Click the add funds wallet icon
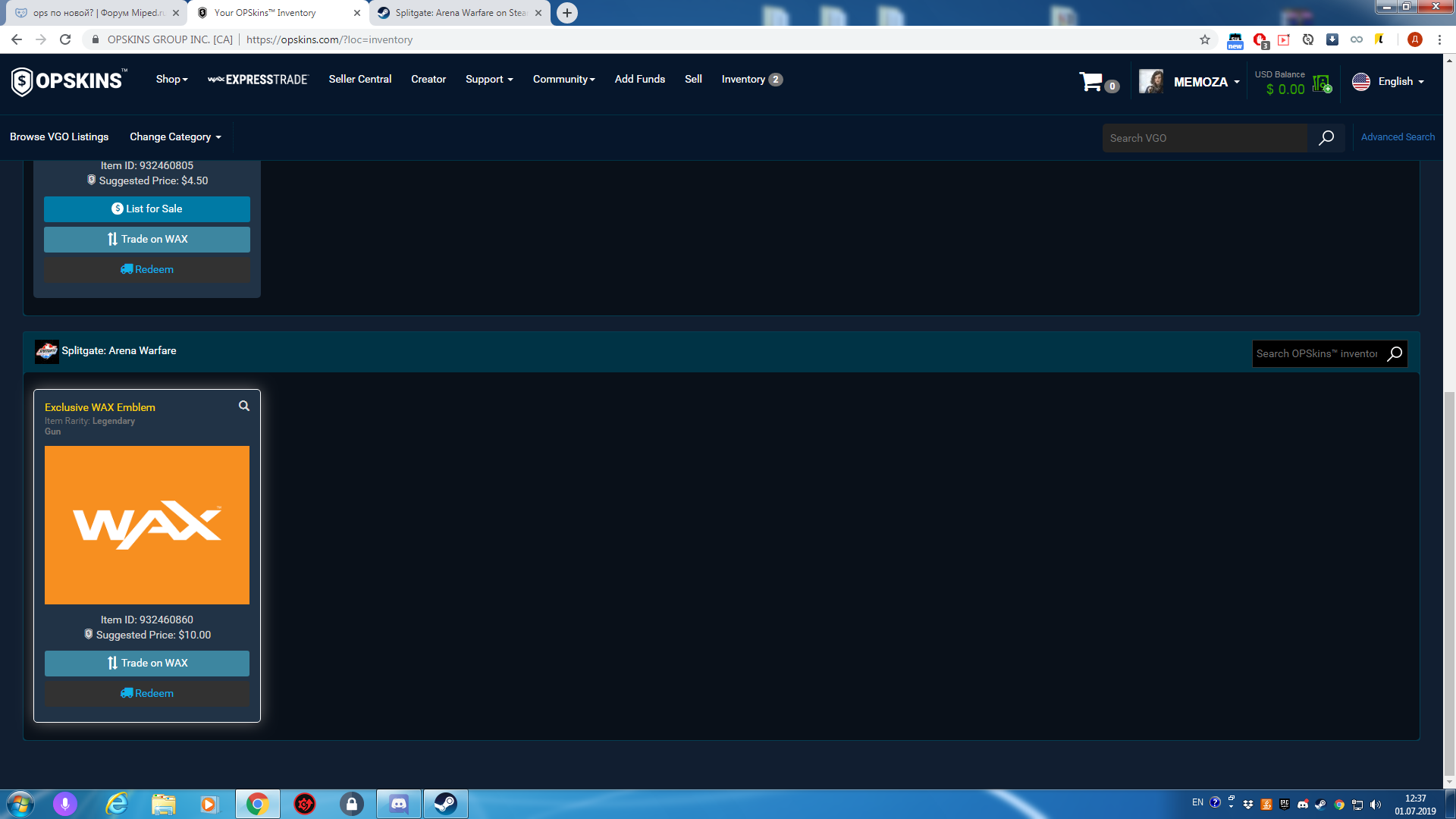Screen dimensions: 1456x819 coord(1323,83)
